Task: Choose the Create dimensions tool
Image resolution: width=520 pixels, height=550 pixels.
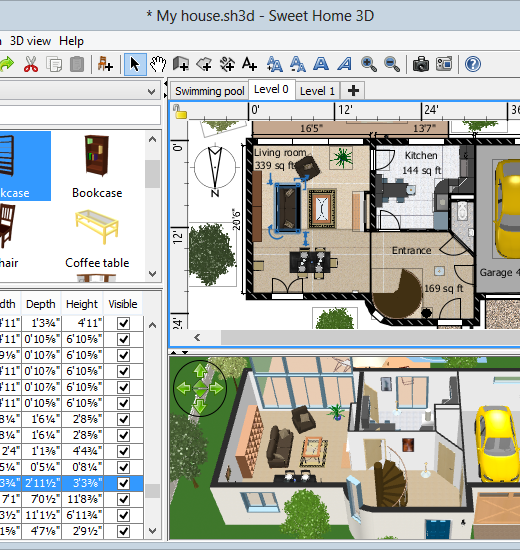Action: click(227, 65)
